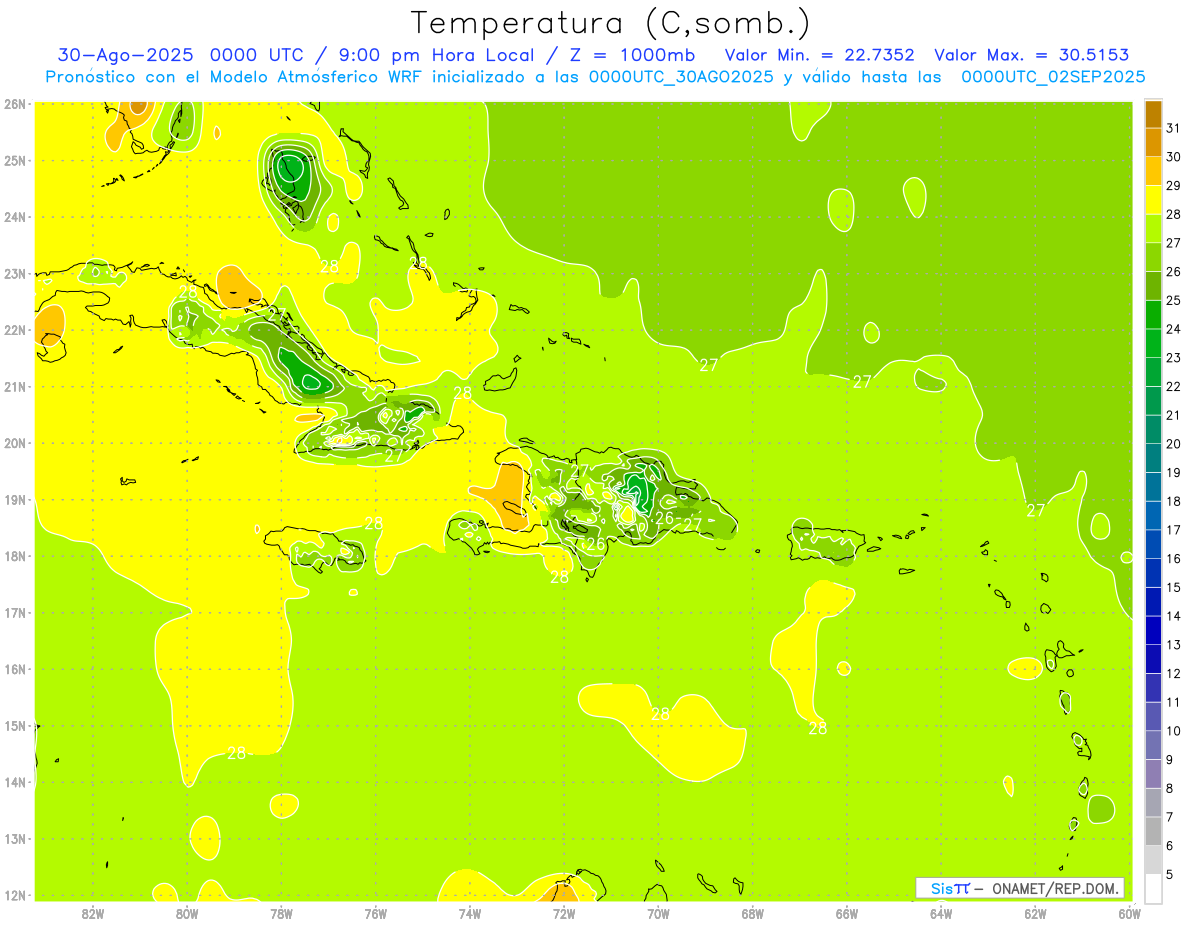Click the longitude label "74W"
The height and width of the screenshot is (927, 1200).
[470, 912]
